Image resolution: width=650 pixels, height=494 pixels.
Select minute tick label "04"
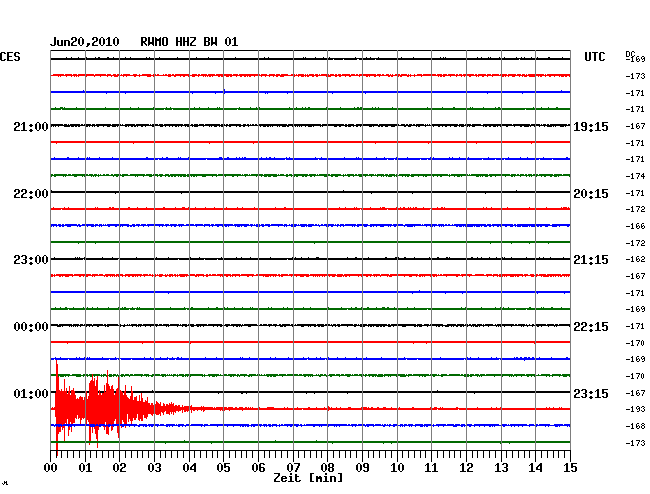pos(189,468)
